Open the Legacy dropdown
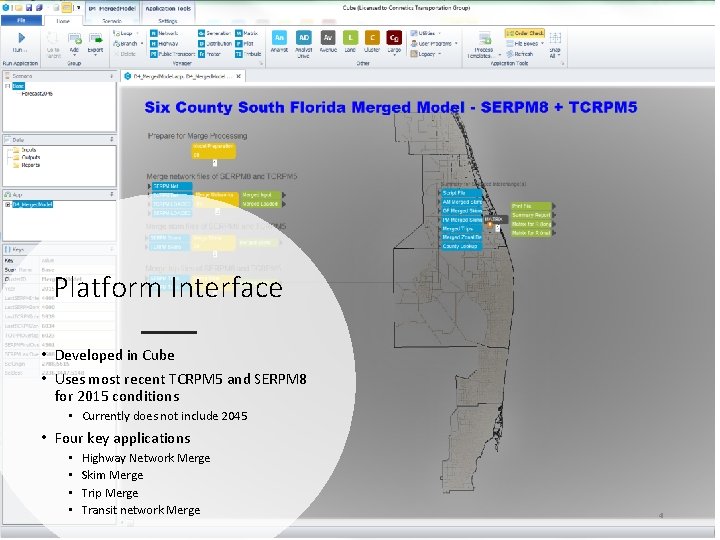 426,54
